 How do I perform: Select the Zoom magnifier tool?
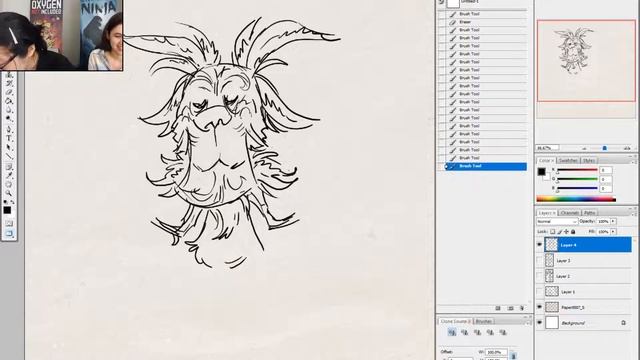(x=9, y=193)
